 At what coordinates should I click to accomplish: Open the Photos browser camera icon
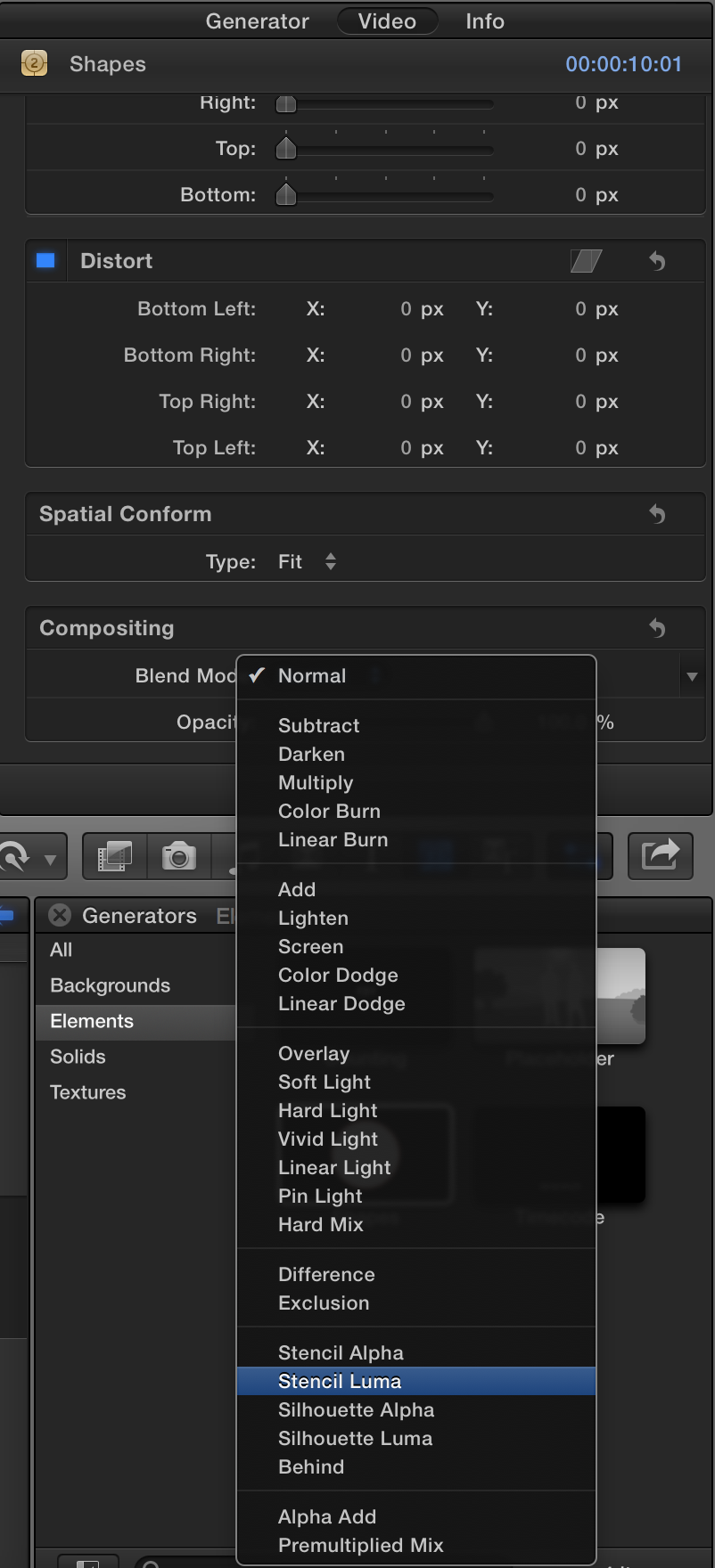pyautogui.click(x=178, y=857)
